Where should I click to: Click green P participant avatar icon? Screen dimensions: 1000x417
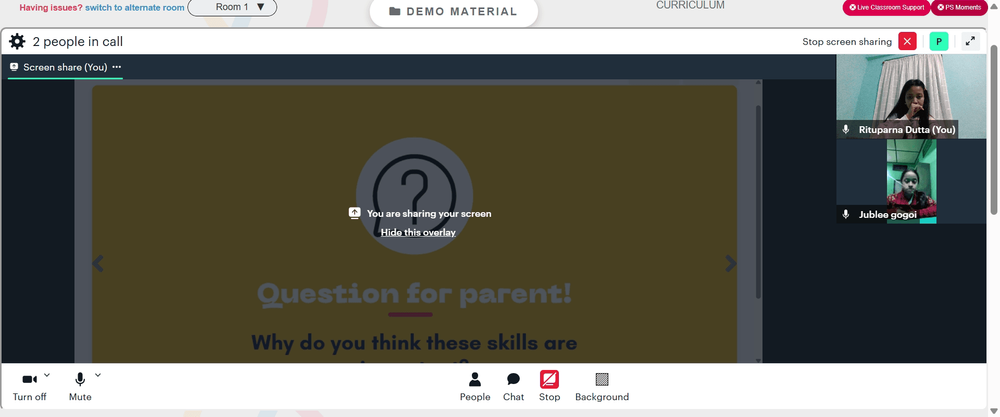[939, 41]
